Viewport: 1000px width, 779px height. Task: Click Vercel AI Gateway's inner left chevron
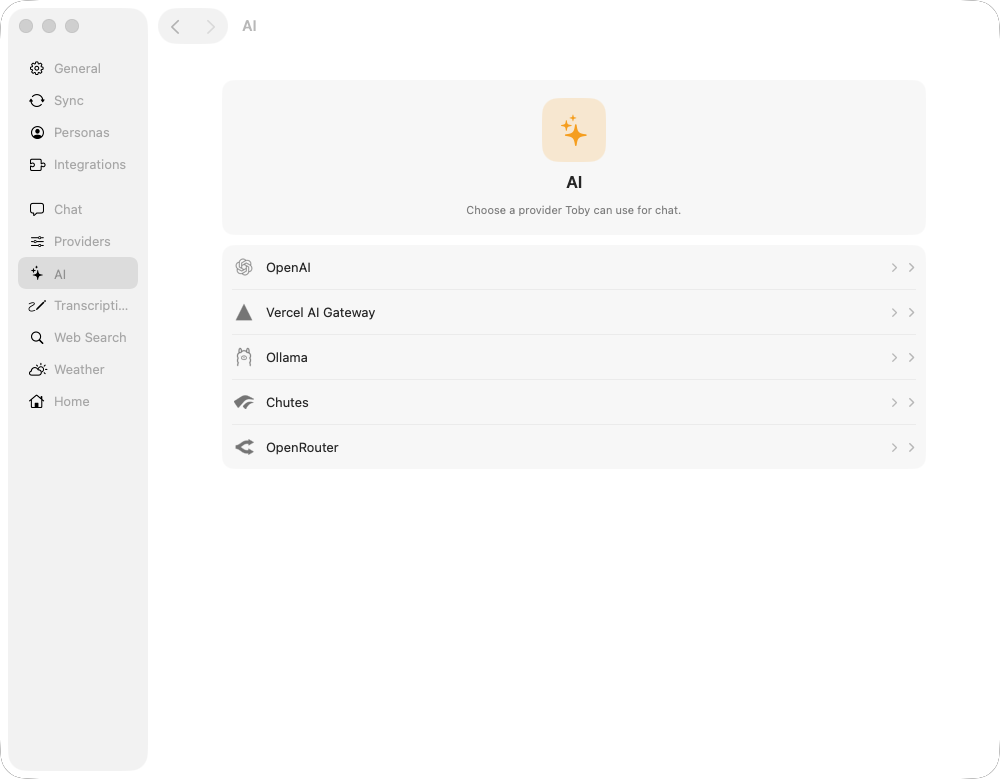[894, 312]
